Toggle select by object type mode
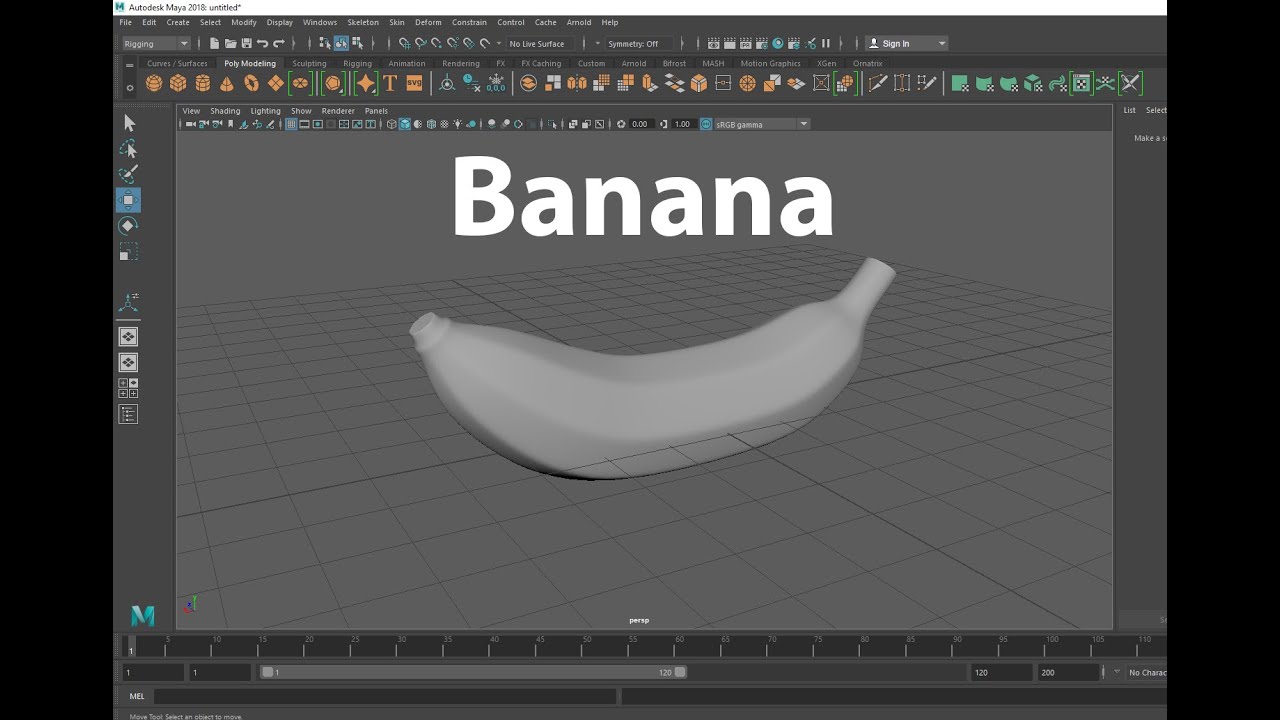The image size is (1280, 720). [341, 43]
